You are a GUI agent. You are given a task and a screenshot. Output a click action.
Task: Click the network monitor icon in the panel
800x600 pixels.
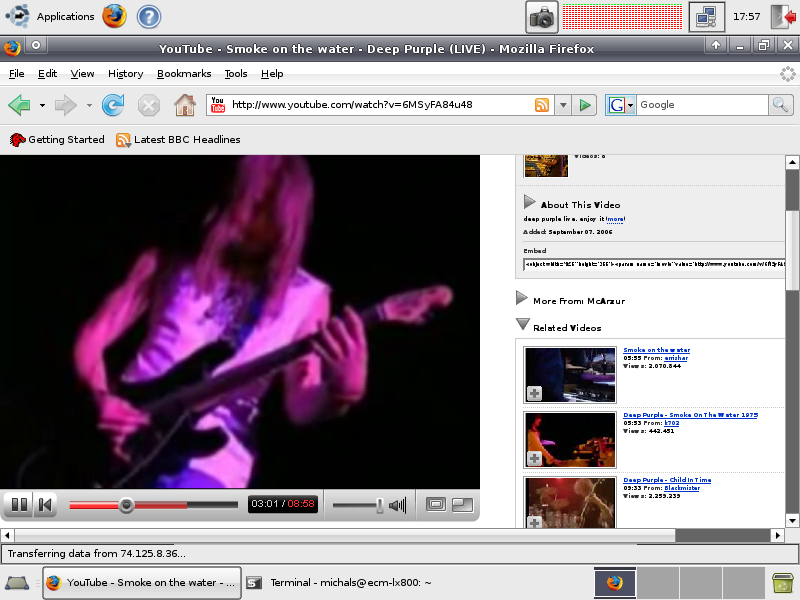[x=706, y=17]
